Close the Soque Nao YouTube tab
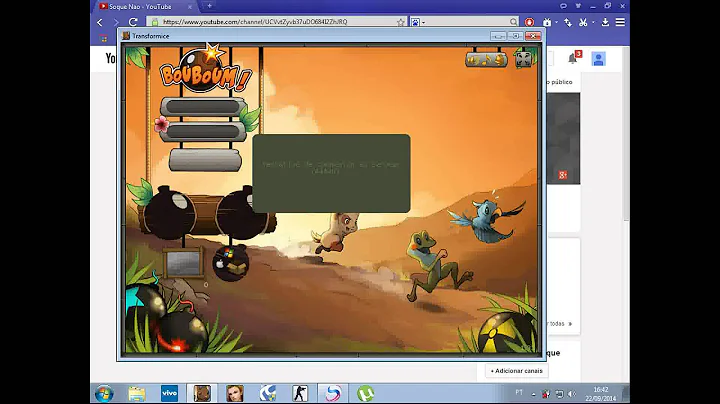 (x=190, y=7)
